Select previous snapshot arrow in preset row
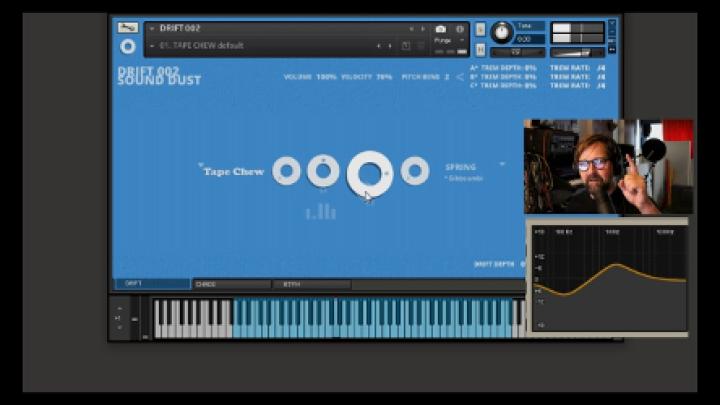 tap(378, 46)
